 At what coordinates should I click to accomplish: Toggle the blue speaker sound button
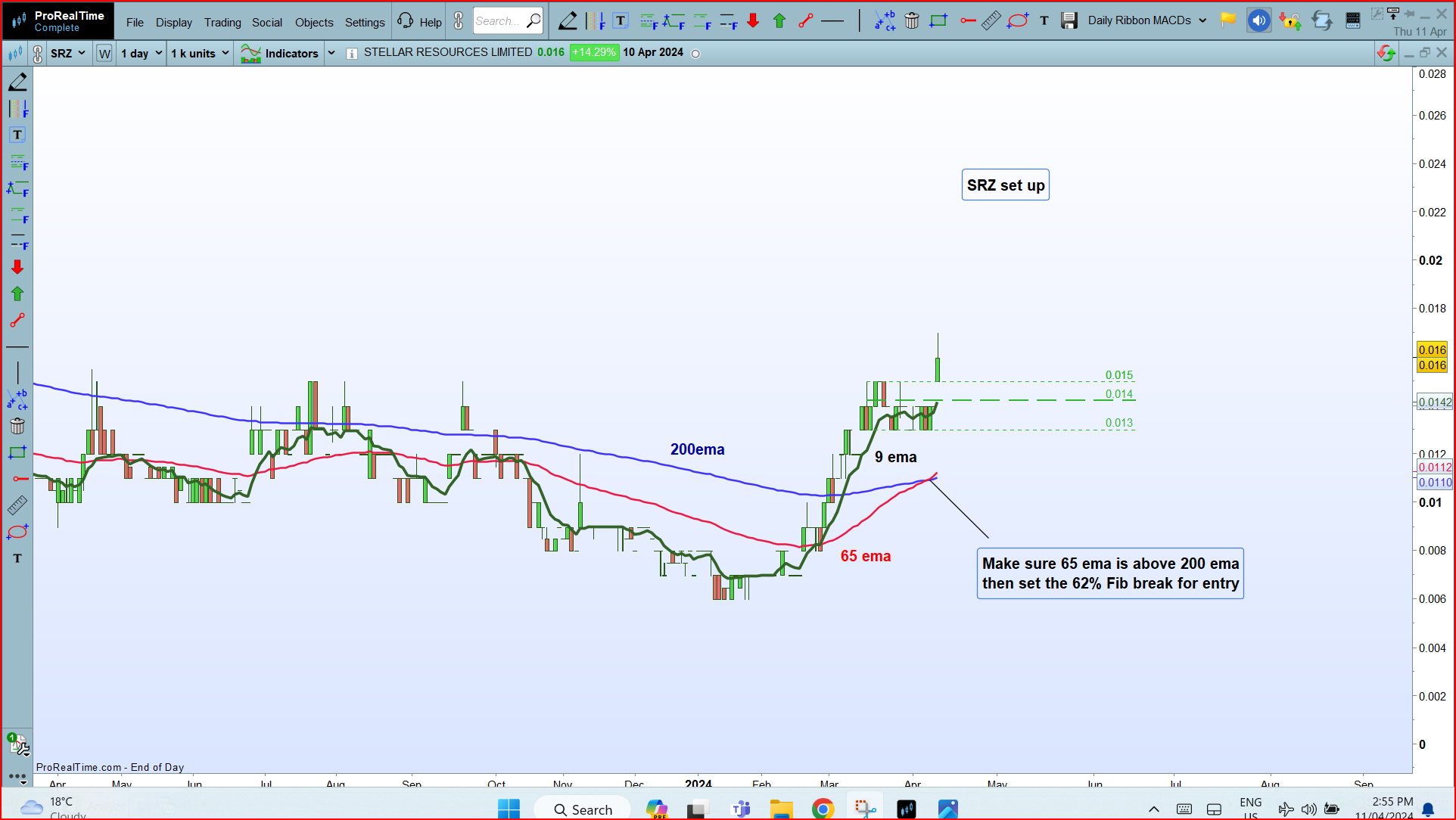[1259, 21]
